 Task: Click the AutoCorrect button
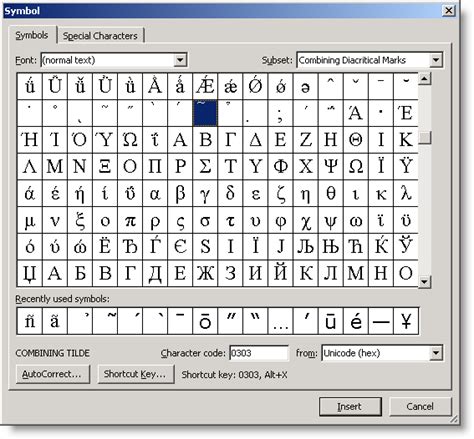coord(53,374)
